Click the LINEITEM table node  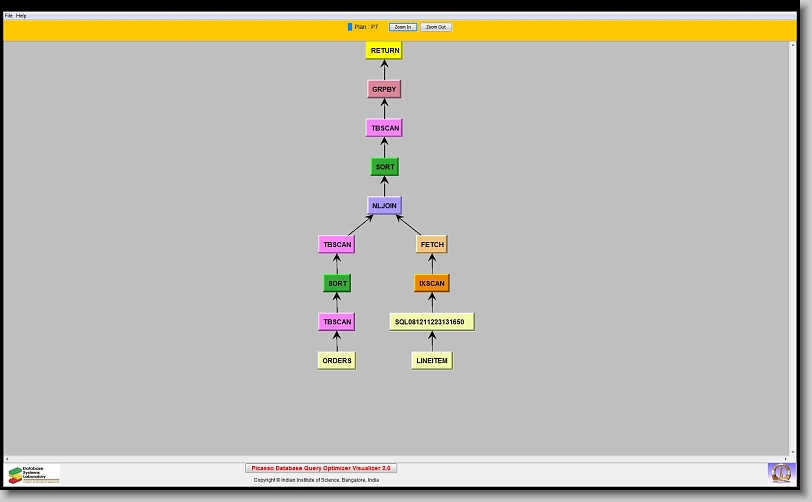point(432,361)
